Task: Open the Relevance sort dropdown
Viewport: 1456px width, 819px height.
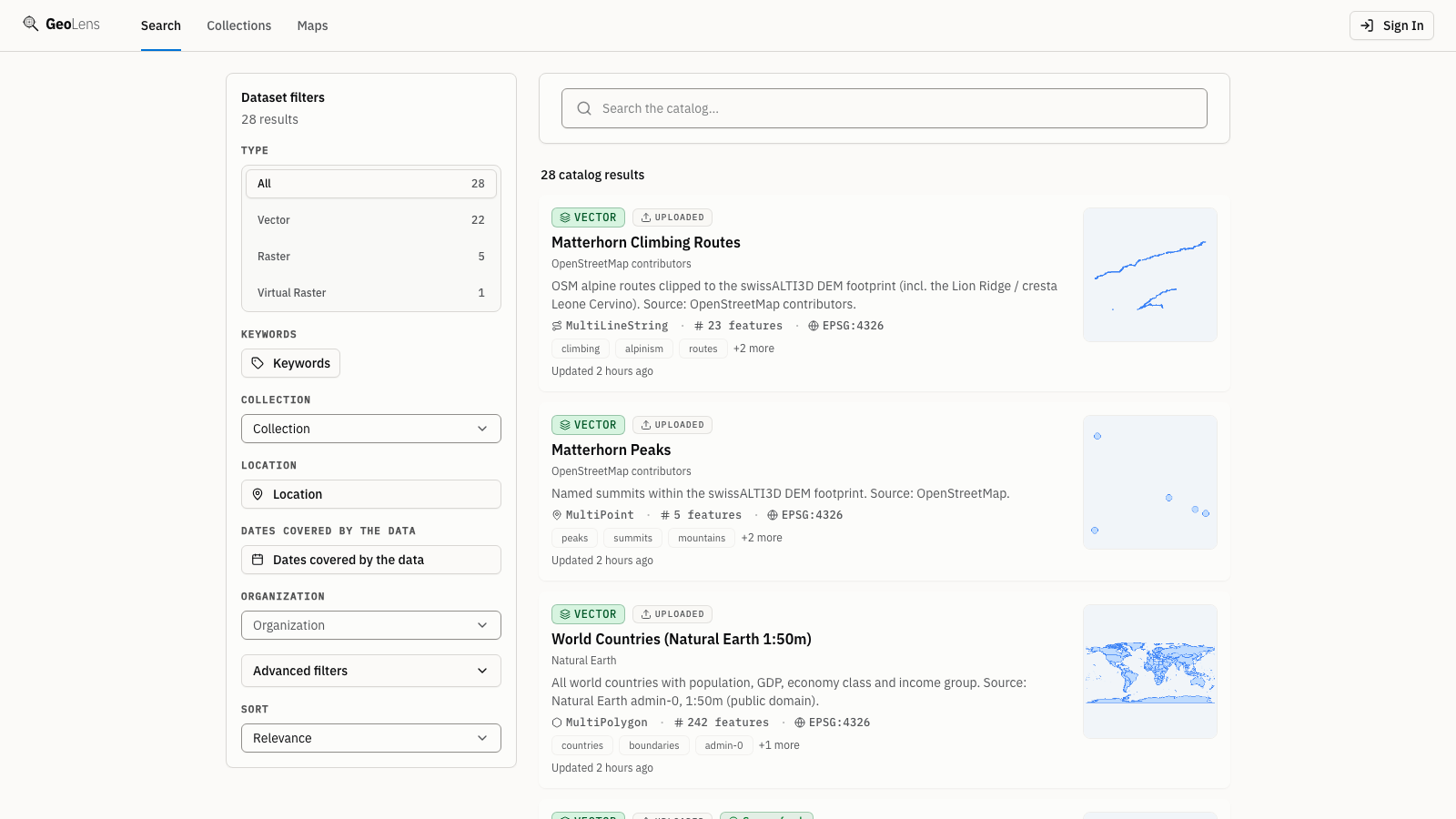Action: tap(371, 738)
